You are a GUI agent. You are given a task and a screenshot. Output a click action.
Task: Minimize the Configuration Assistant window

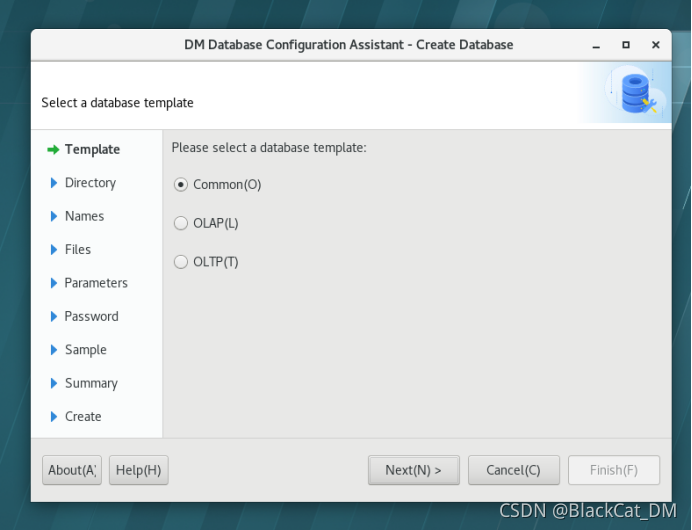point(596,45)
